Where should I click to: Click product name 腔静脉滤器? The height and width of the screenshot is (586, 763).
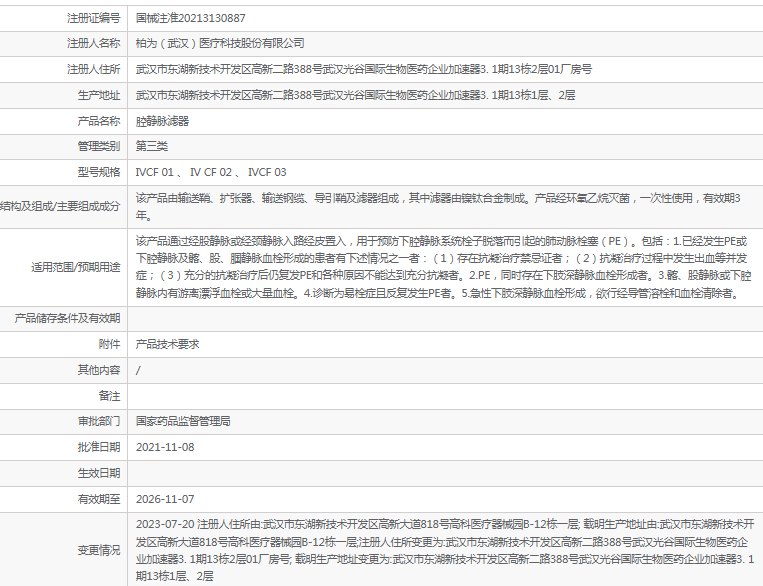(x=162, y=121)
